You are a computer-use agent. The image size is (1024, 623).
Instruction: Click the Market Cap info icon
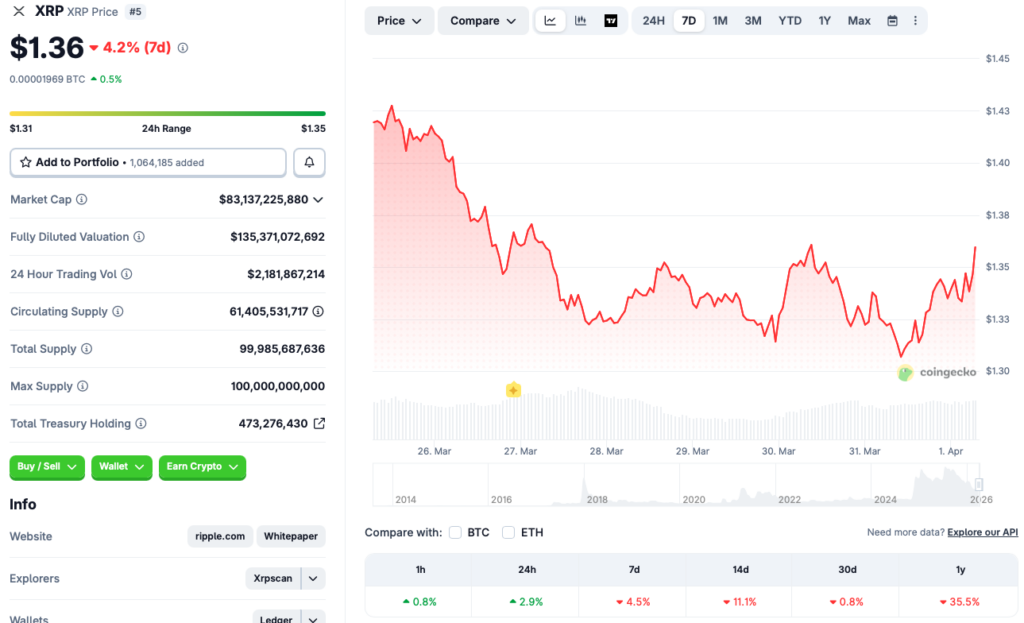84,199
